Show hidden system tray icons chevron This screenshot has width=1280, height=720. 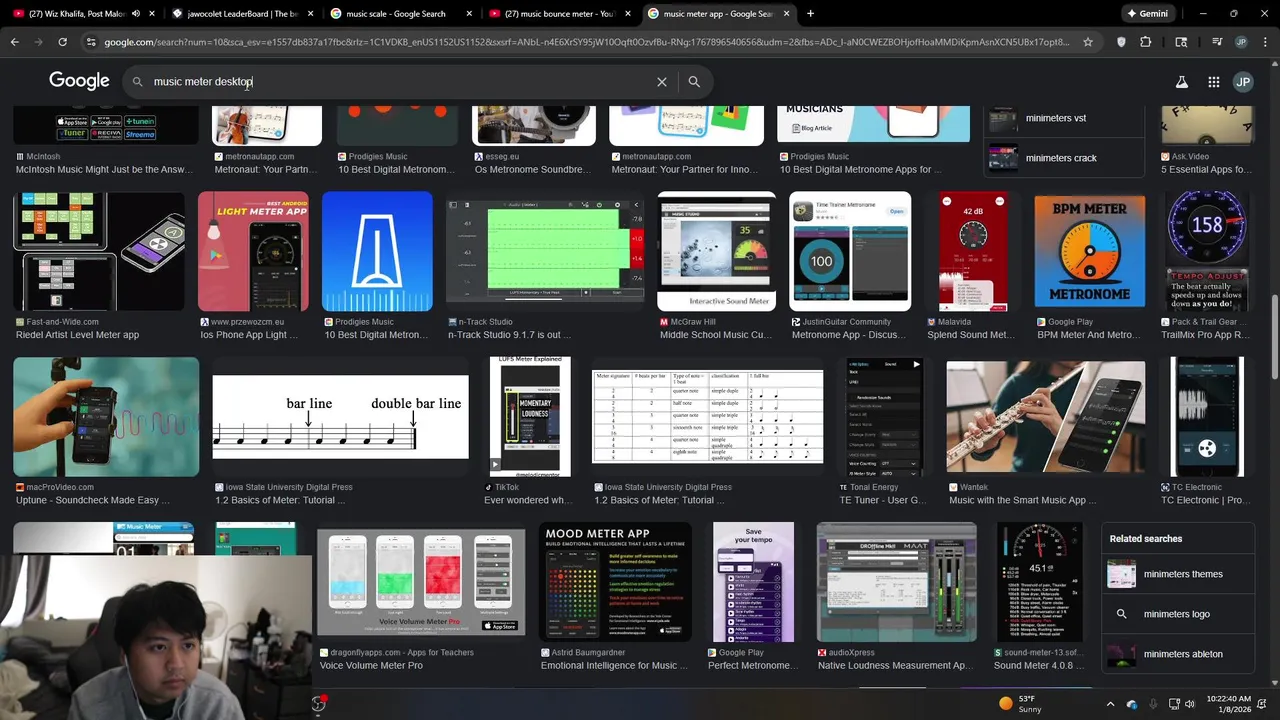pos(1110,704)
